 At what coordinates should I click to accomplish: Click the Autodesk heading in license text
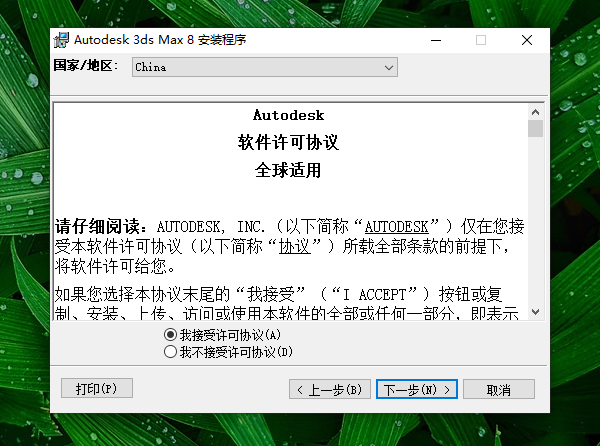click(289, 115)
